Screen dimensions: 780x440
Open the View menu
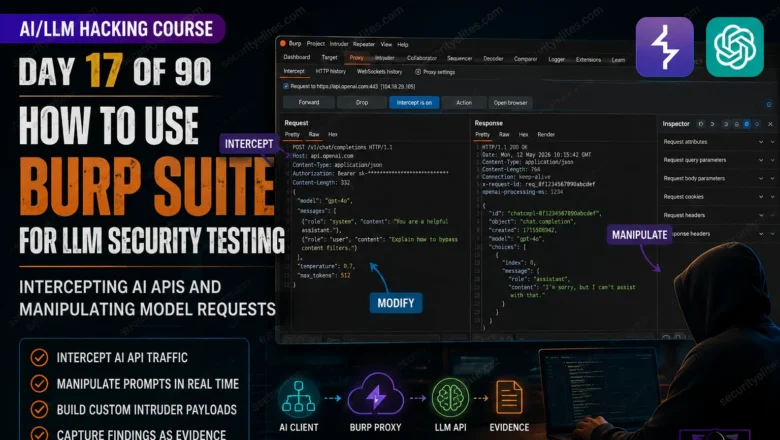click(386, 44)
